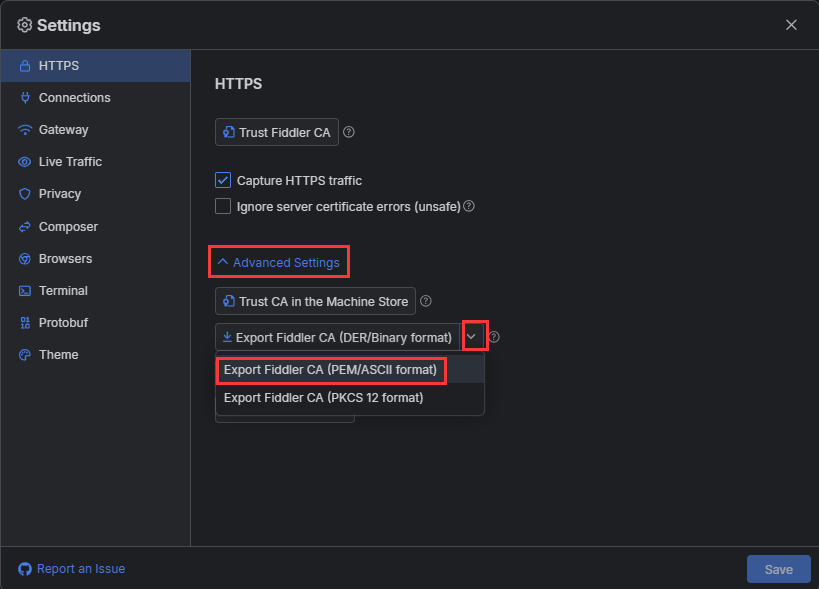The image size is (819, 589).
Task: Click the Connections plug icon
Action: coord(25,98)
